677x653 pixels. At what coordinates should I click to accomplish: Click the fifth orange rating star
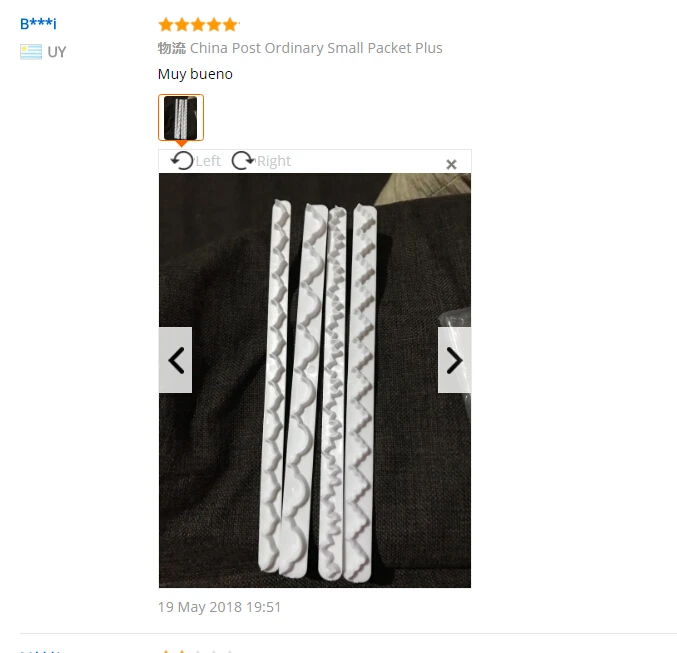coord(230,25)
